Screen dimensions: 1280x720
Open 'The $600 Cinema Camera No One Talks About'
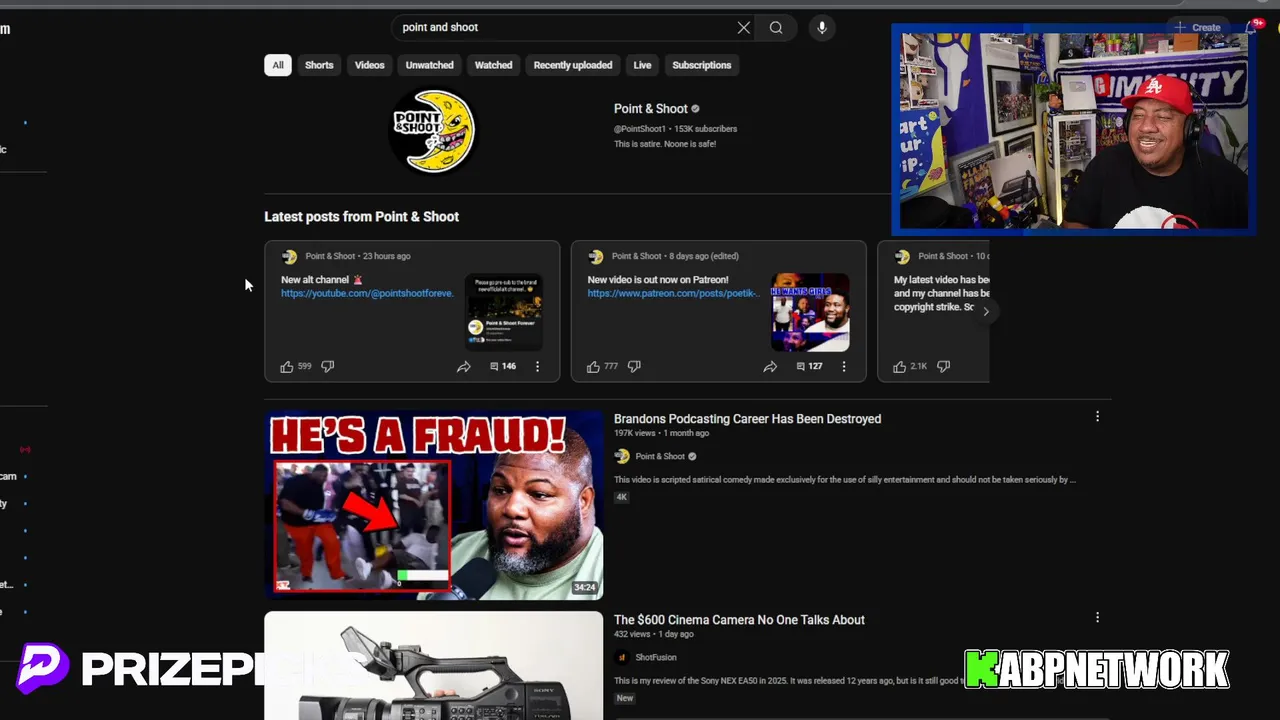click(x=739, y=620)
